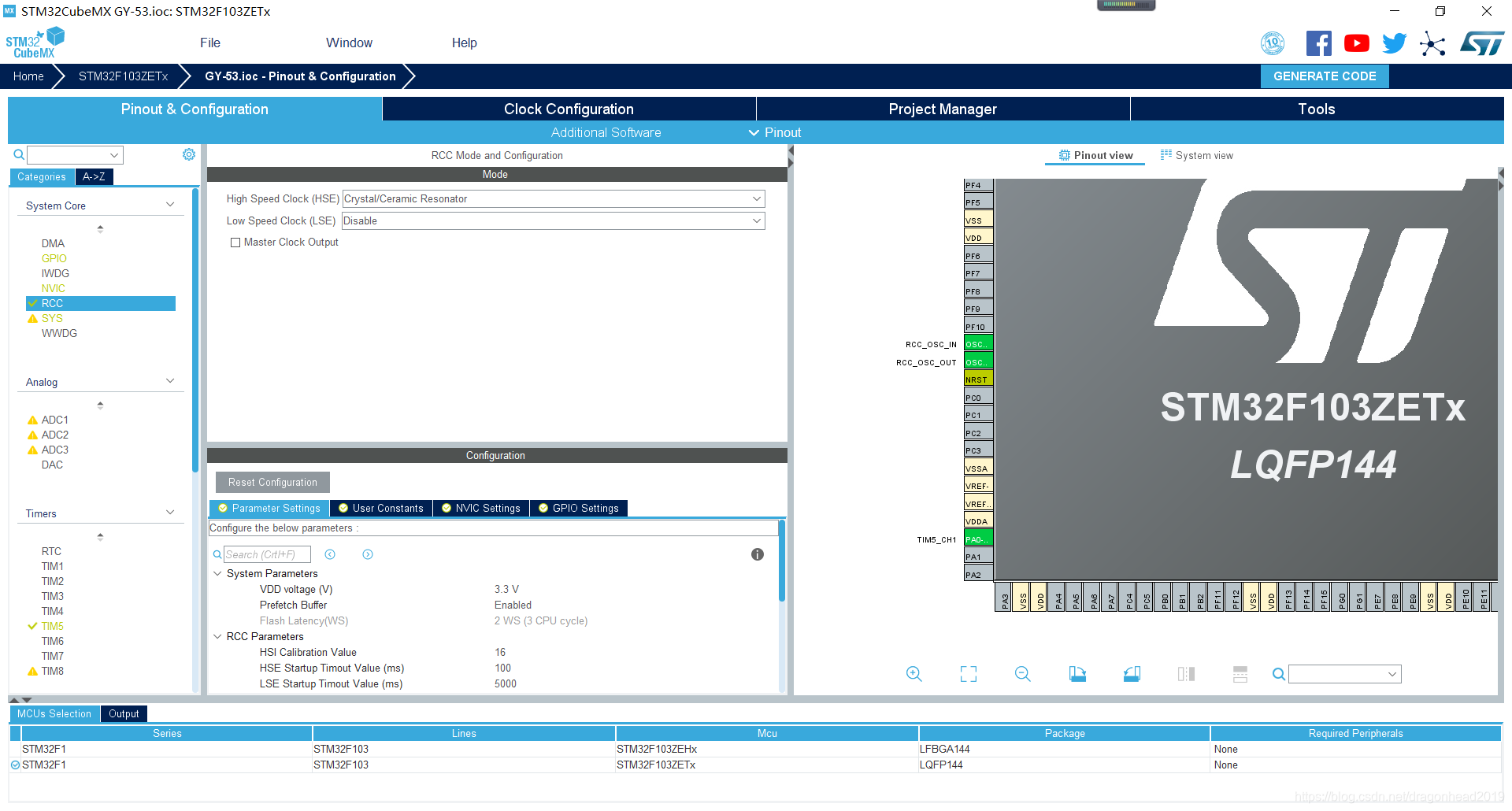Click the ST logo icon
1512x811 pixels.
point(1482,43)
